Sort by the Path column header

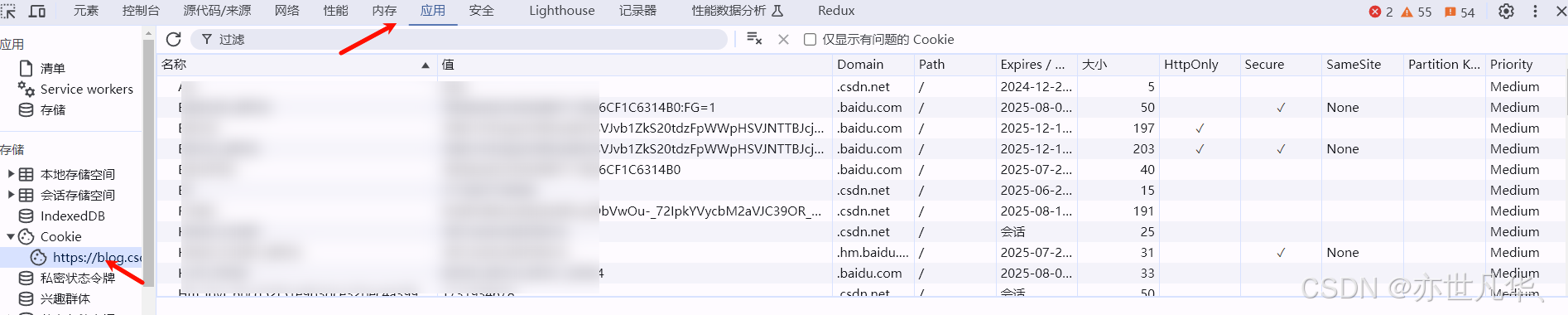pyautogui.click(x=955, y=65)
